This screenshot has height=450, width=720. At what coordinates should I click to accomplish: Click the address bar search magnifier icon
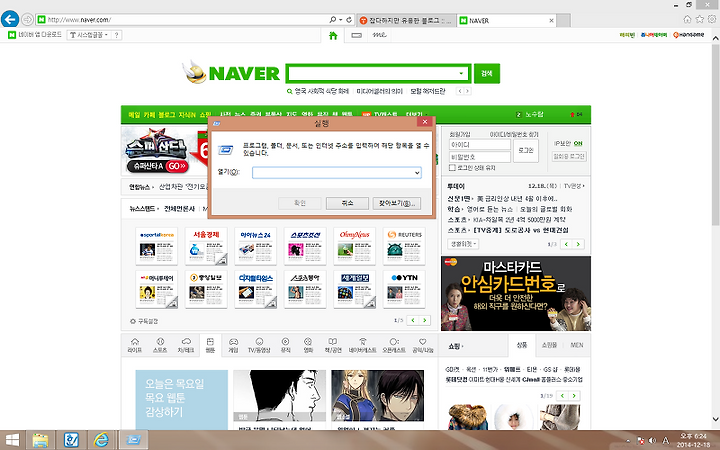tap(332, 20)
